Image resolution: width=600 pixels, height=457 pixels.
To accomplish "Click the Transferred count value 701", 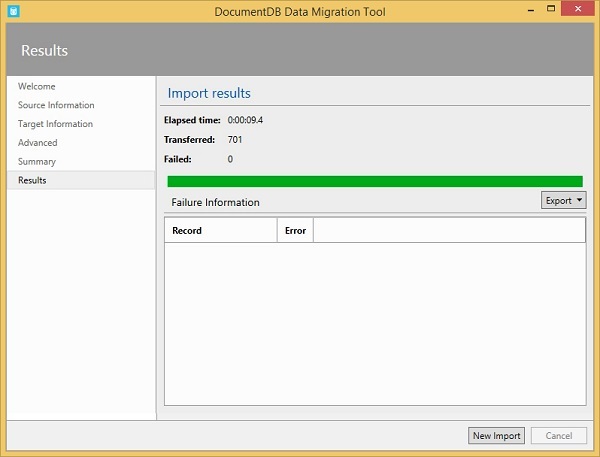I will pyautogui.click(x=235, y=139).
